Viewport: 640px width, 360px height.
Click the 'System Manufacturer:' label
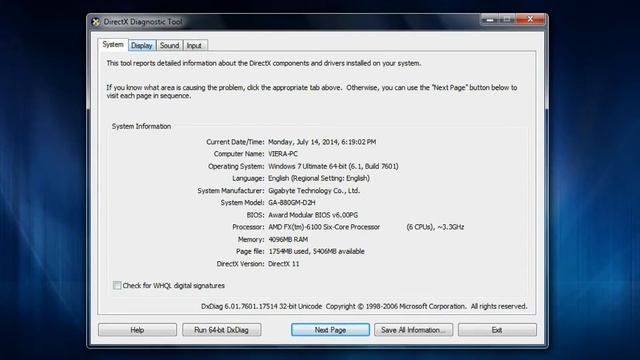[231, 191]
